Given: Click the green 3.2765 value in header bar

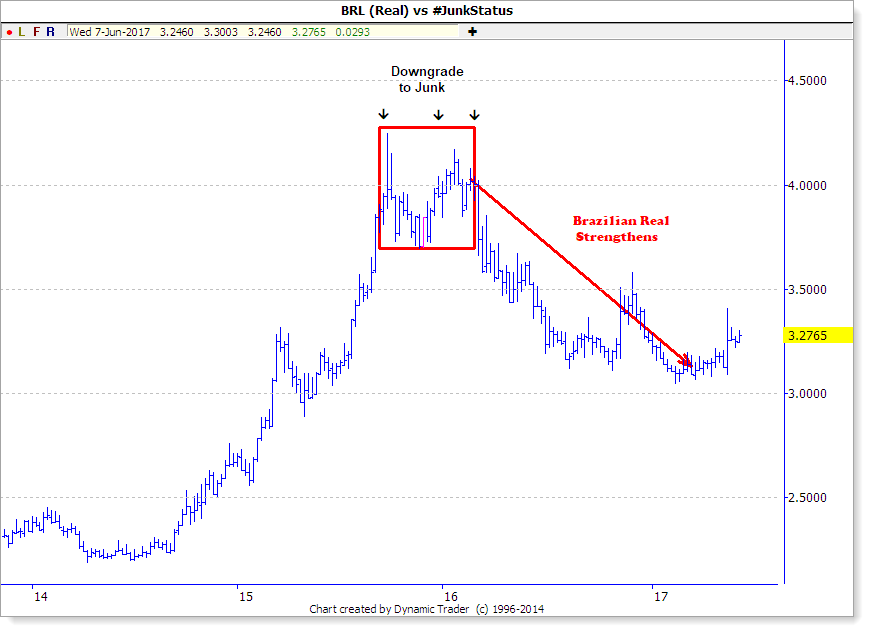Looking at the screenshot, I should tap(309, 32).
